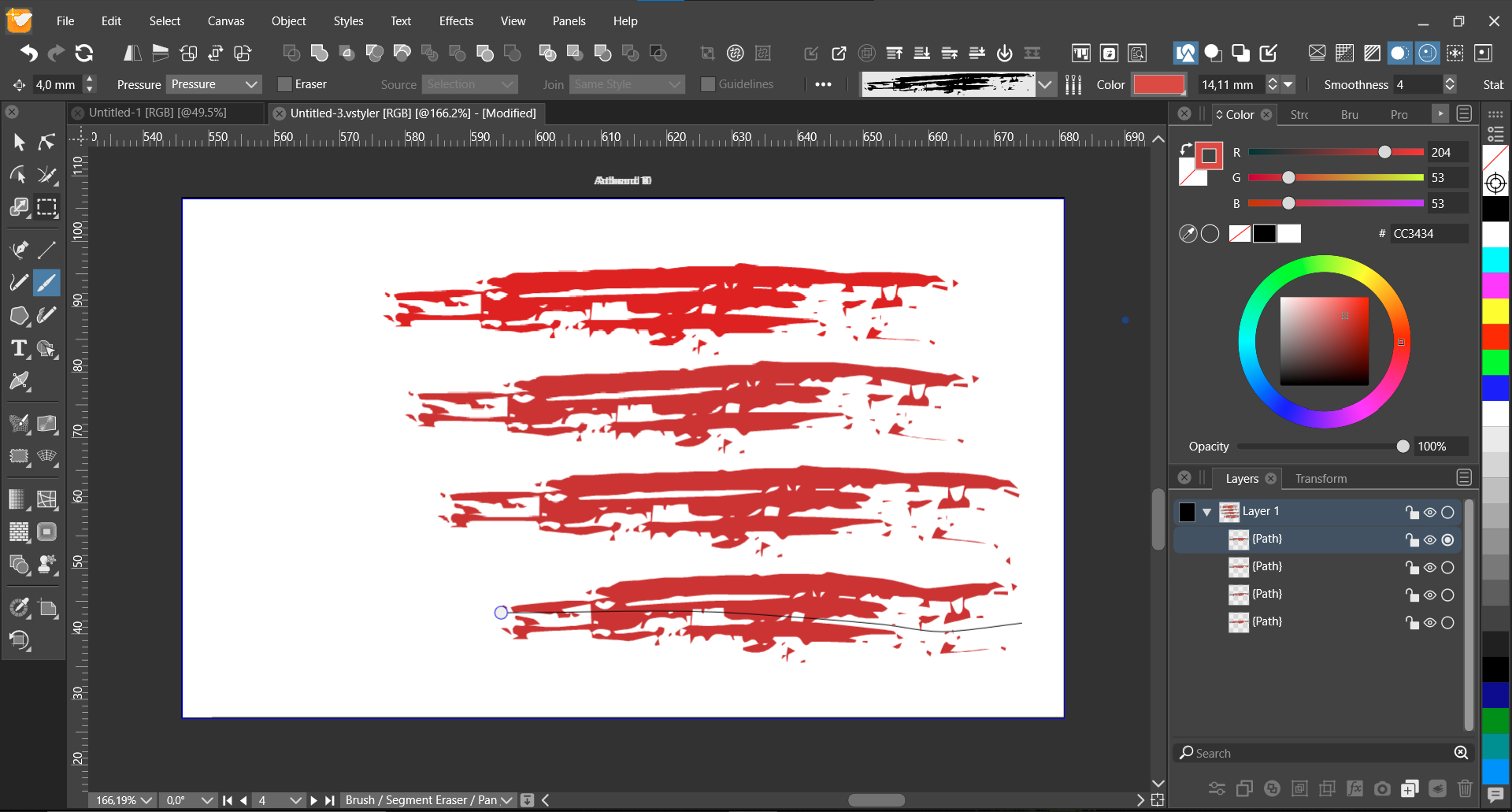Enable the Eraser checkbox
1512x812 pixels.
coord(285,84)
